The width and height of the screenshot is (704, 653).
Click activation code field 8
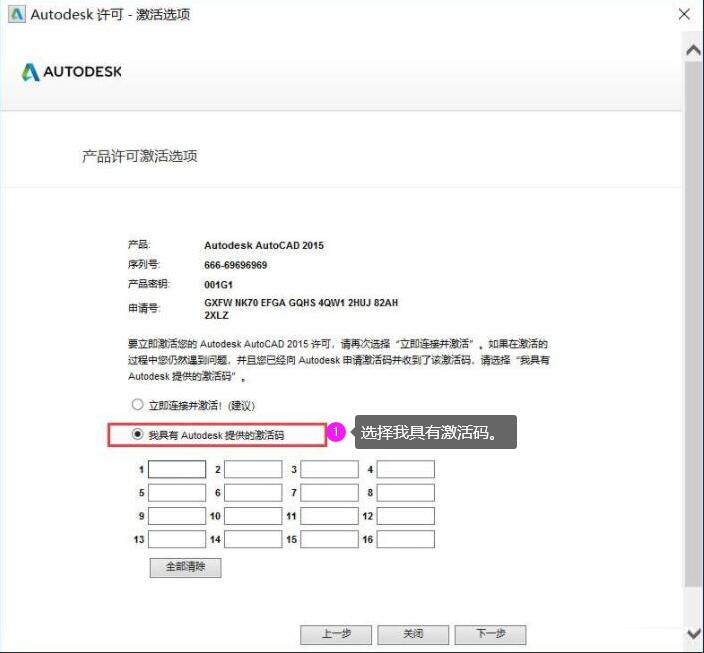pyautogui.click(x=406, y=493)
